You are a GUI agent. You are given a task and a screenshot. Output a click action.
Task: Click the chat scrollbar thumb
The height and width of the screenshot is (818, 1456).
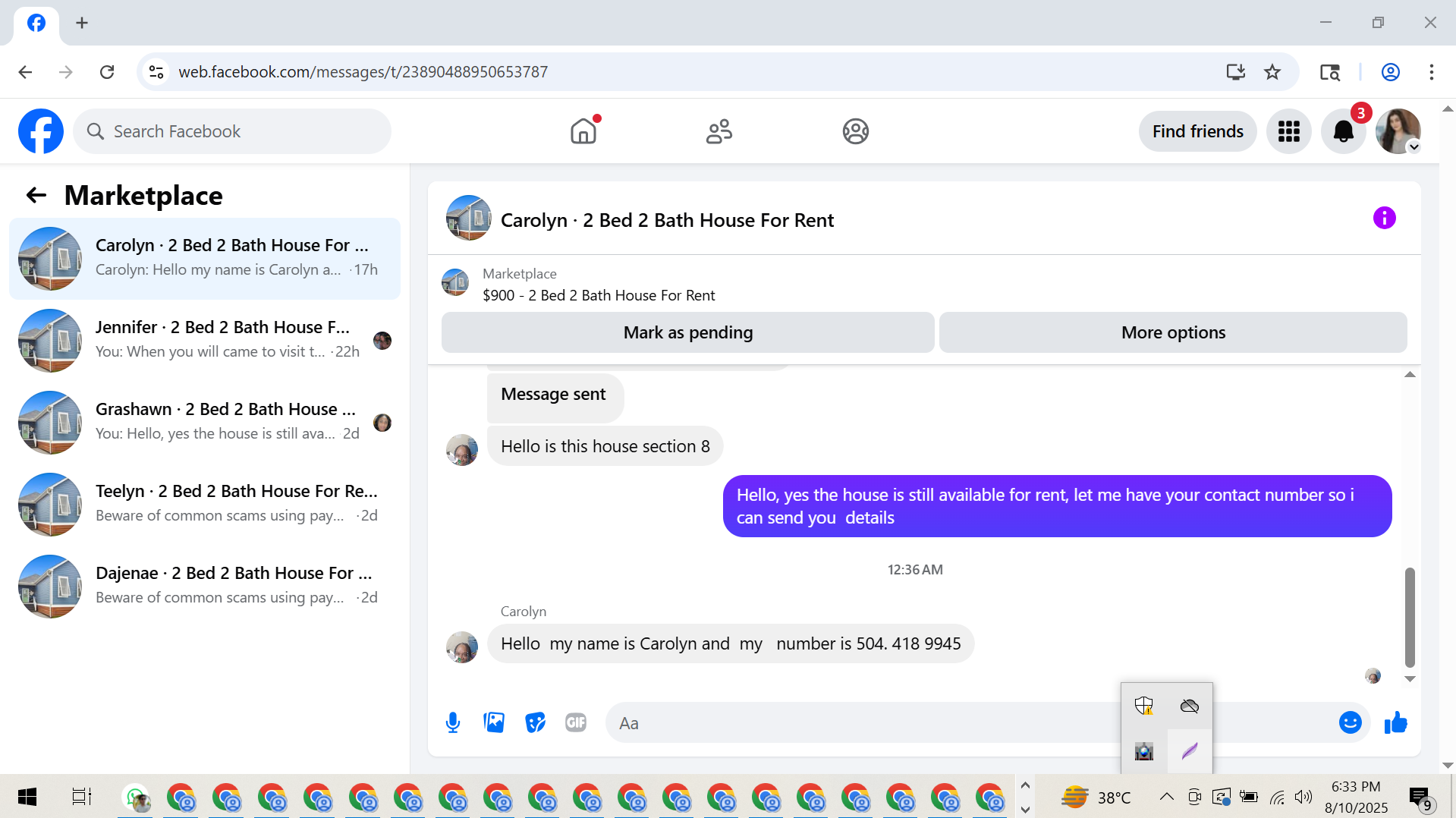[1410, 617]
